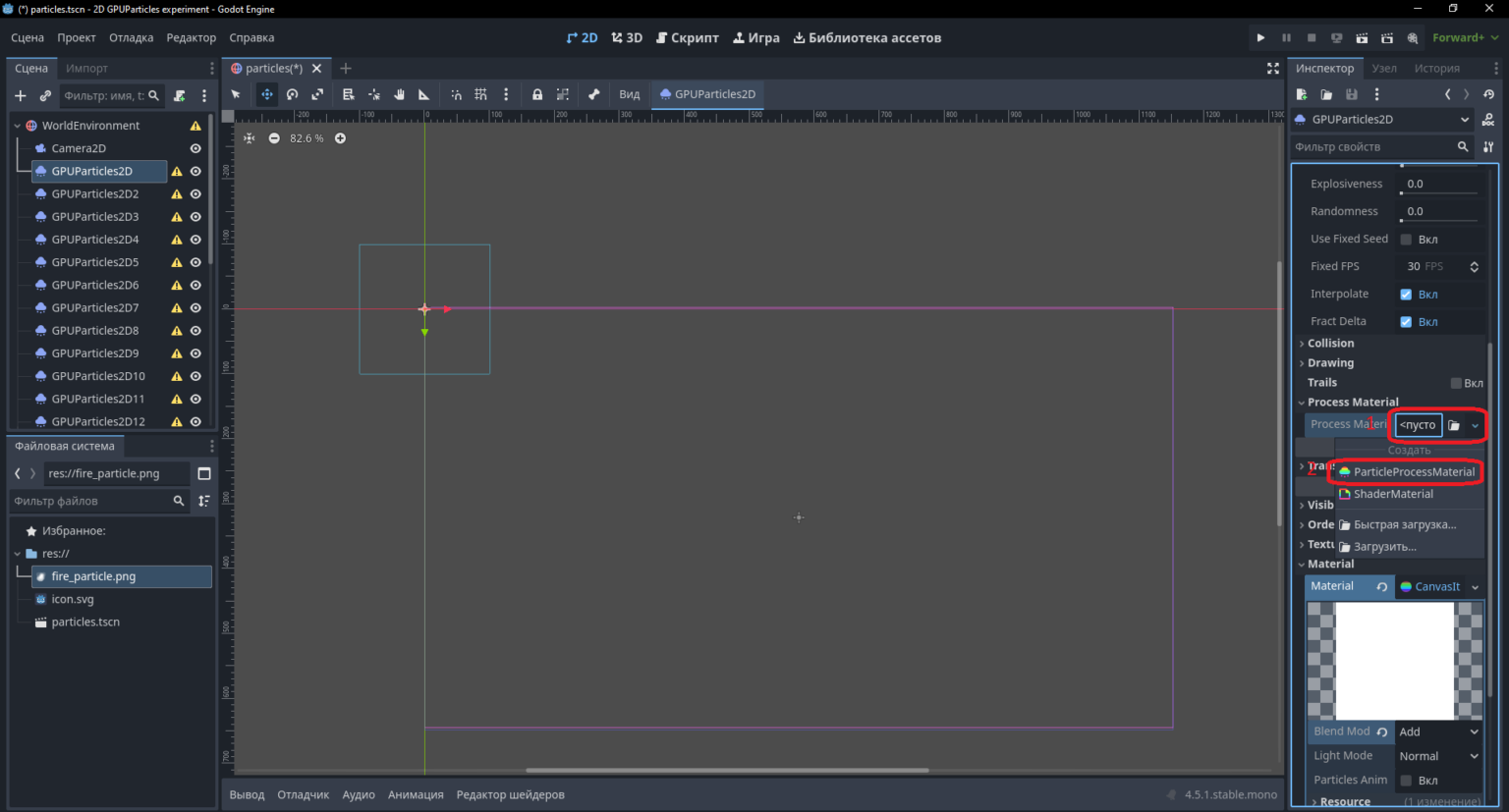Switch to the Узел tab
This screenshot has height=812, width=1509.
(x=1384, y=69)
